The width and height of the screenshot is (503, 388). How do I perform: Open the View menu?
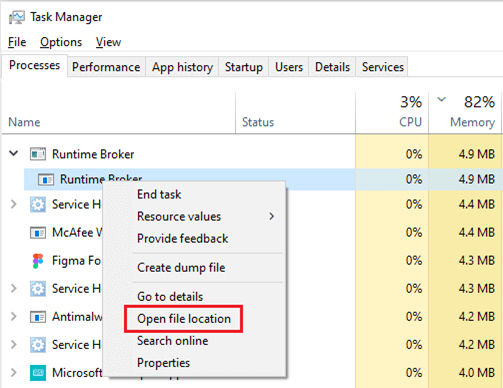(x=108, y=42)
